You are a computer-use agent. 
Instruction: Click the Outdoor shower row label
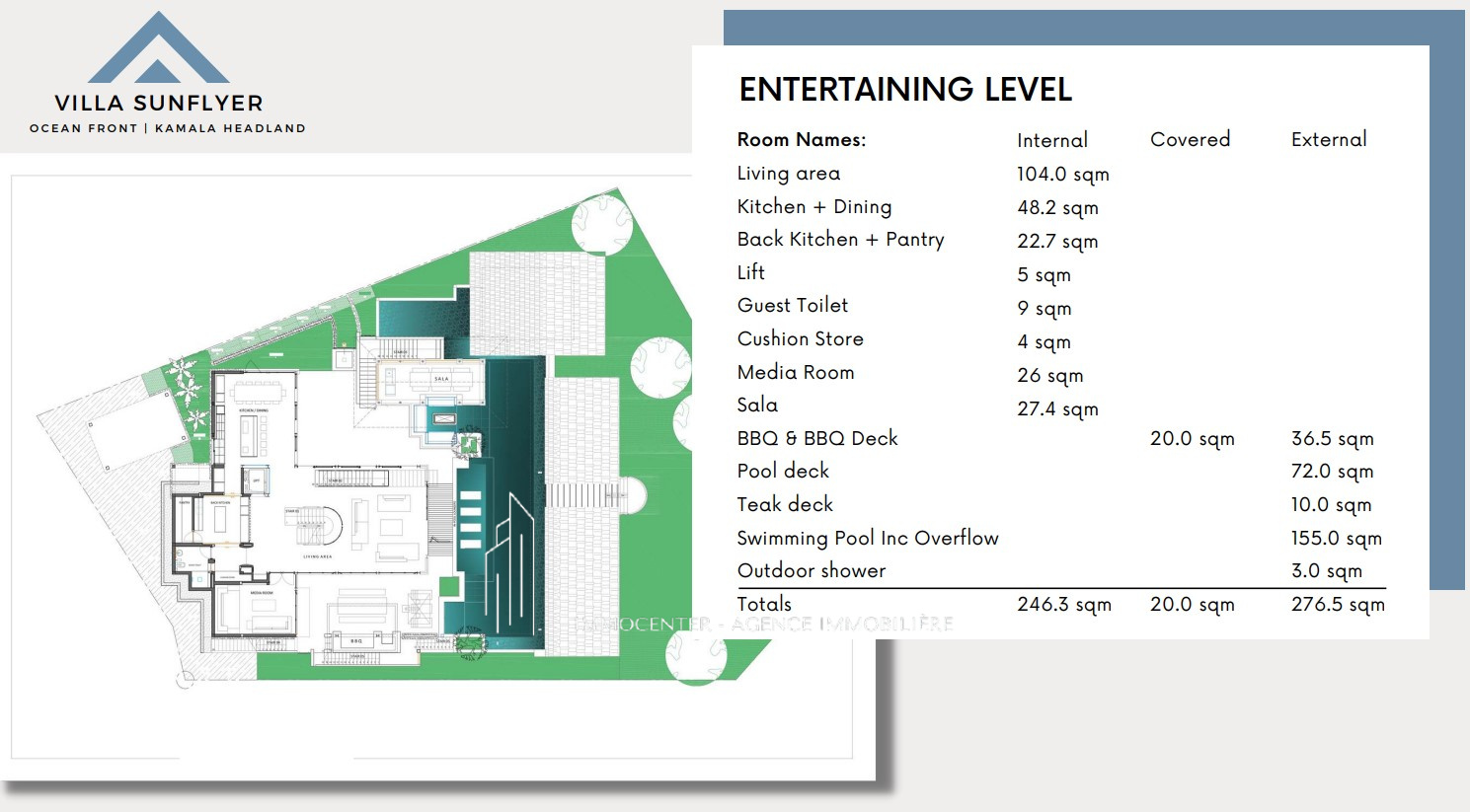coord(811,570)
